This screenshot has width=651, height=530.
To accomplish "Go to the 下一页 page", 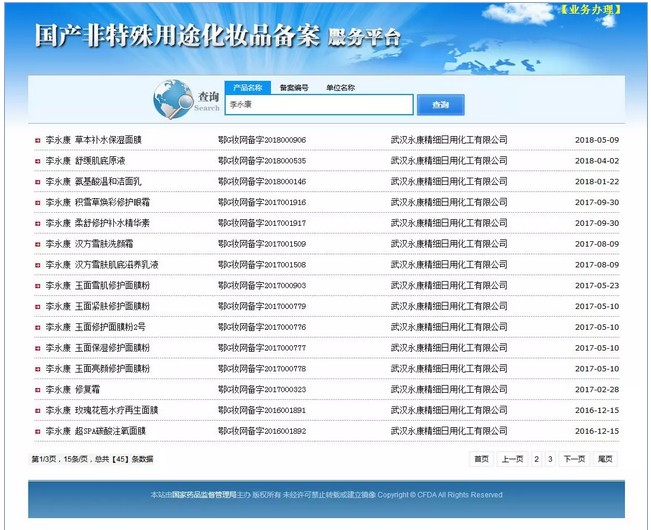I will (x=573, y=459).
